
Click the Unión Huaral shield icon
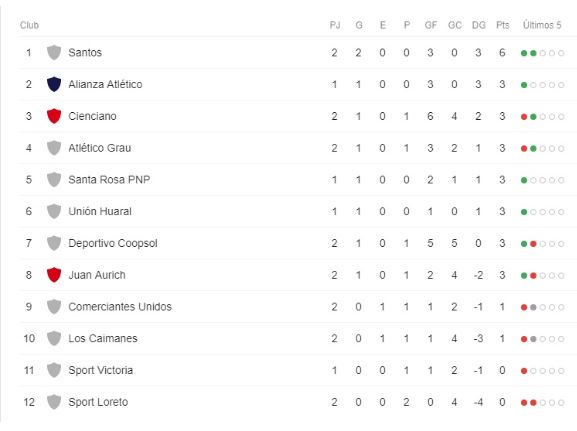click(54, 211)
